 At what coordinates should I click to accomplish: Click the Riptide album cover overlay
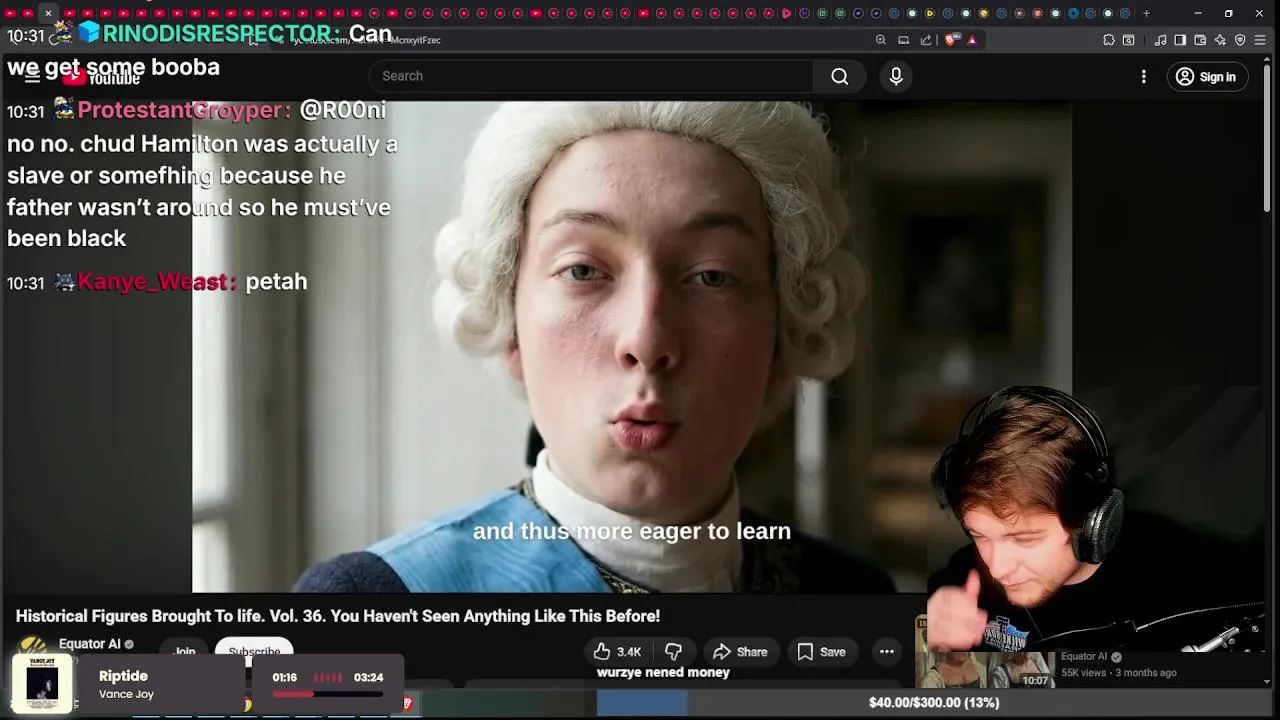tap(42, 684)
